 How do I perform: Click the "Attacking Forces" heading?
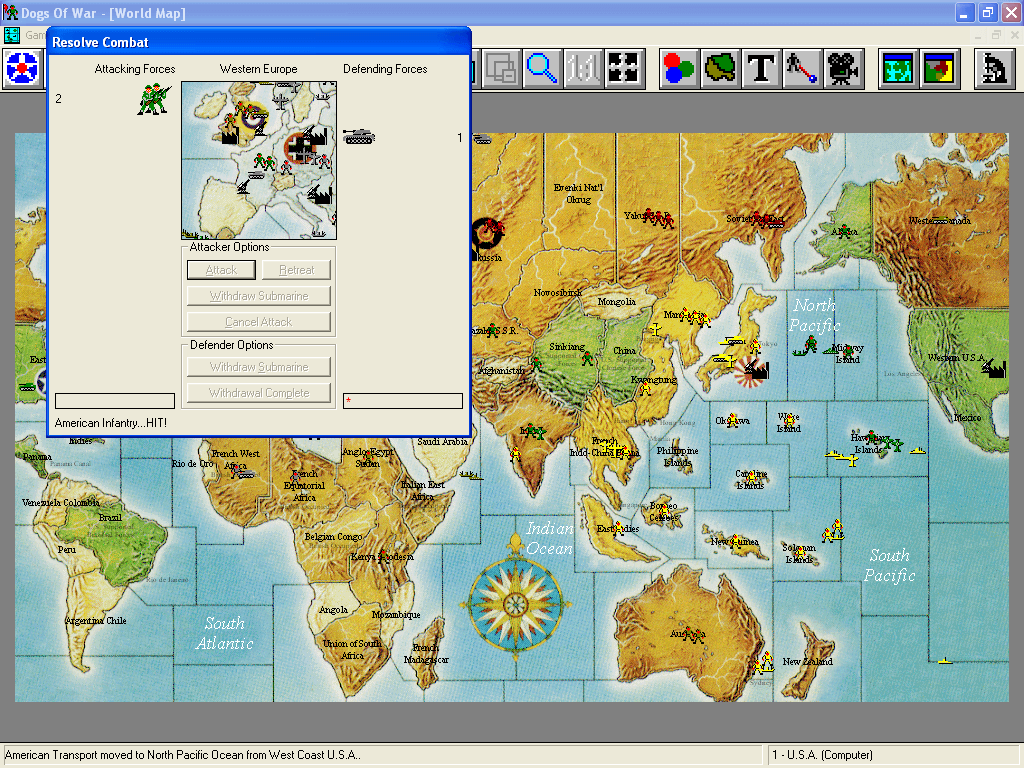(x=135, y=69)
